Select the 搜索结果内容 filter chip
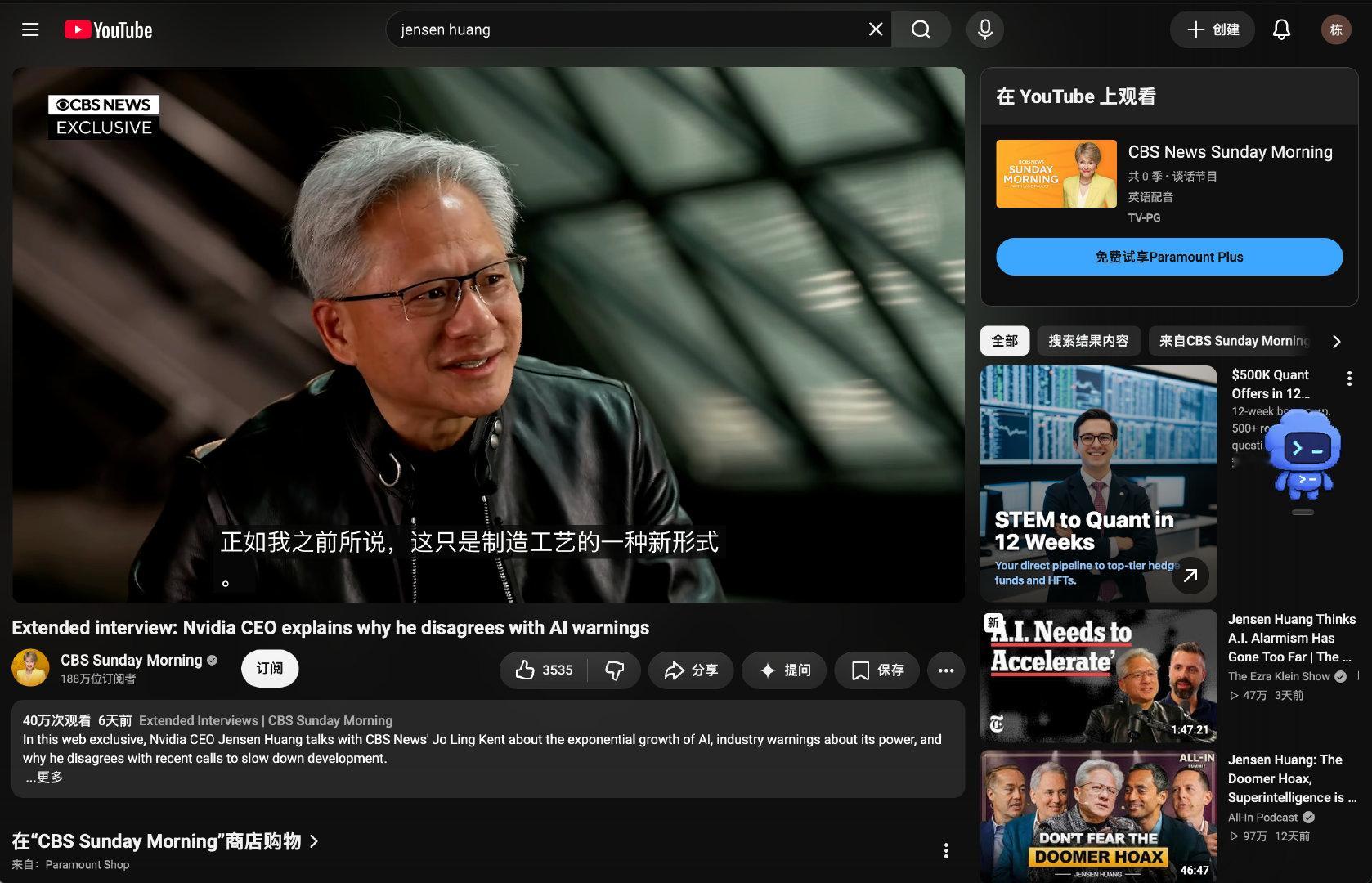Viewport: 1372px width, 883px height. coord(1088,341)
